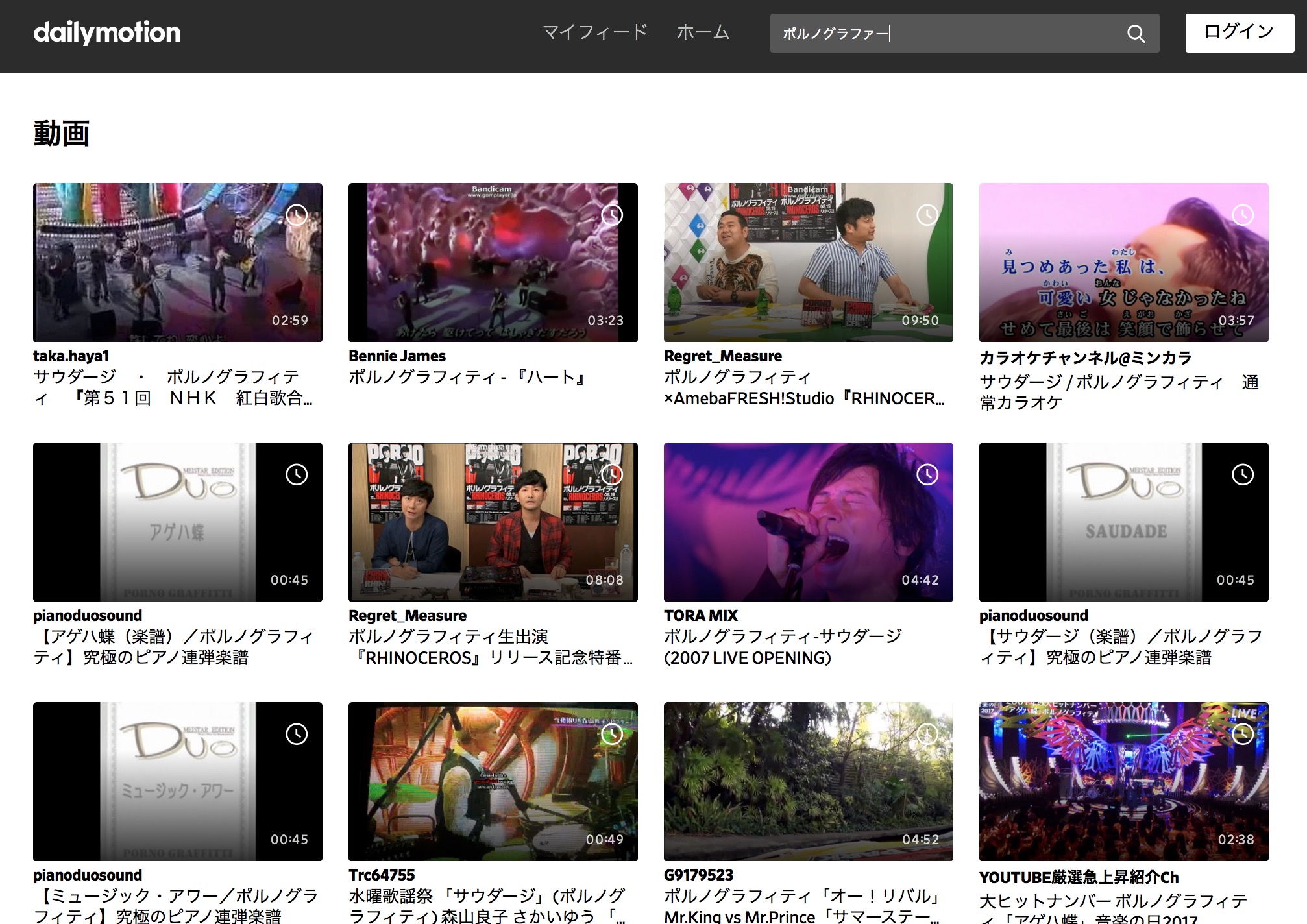Open the マイフィード tab

click(595, 32)
